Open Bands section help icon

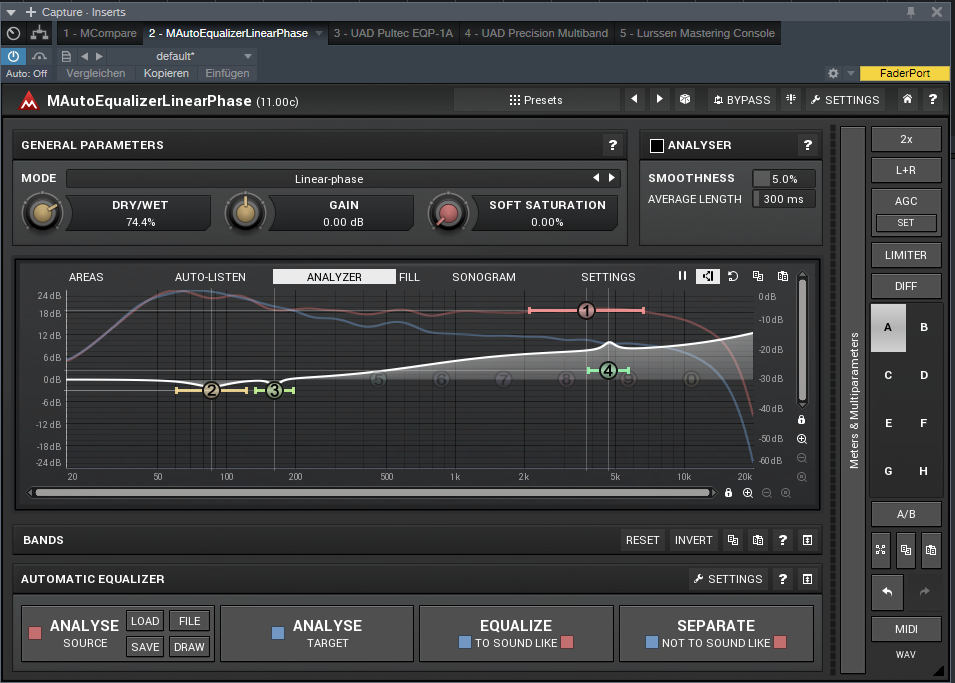(x=783, y=540)
